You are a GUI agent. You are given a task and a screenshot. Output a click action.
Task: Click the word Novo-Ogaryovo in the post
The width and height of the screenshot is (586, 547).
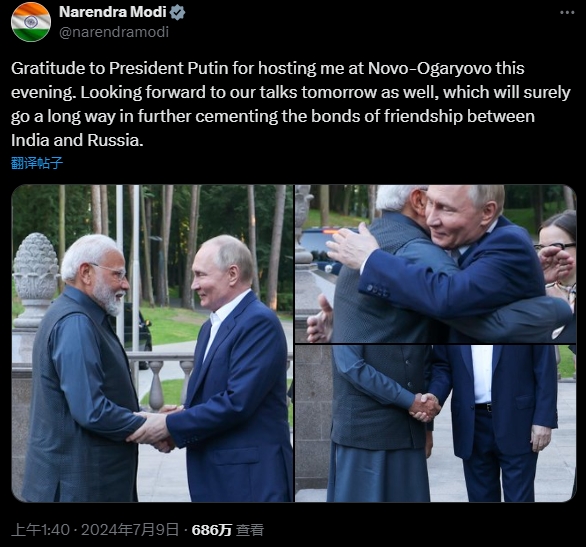coord(430,68)
